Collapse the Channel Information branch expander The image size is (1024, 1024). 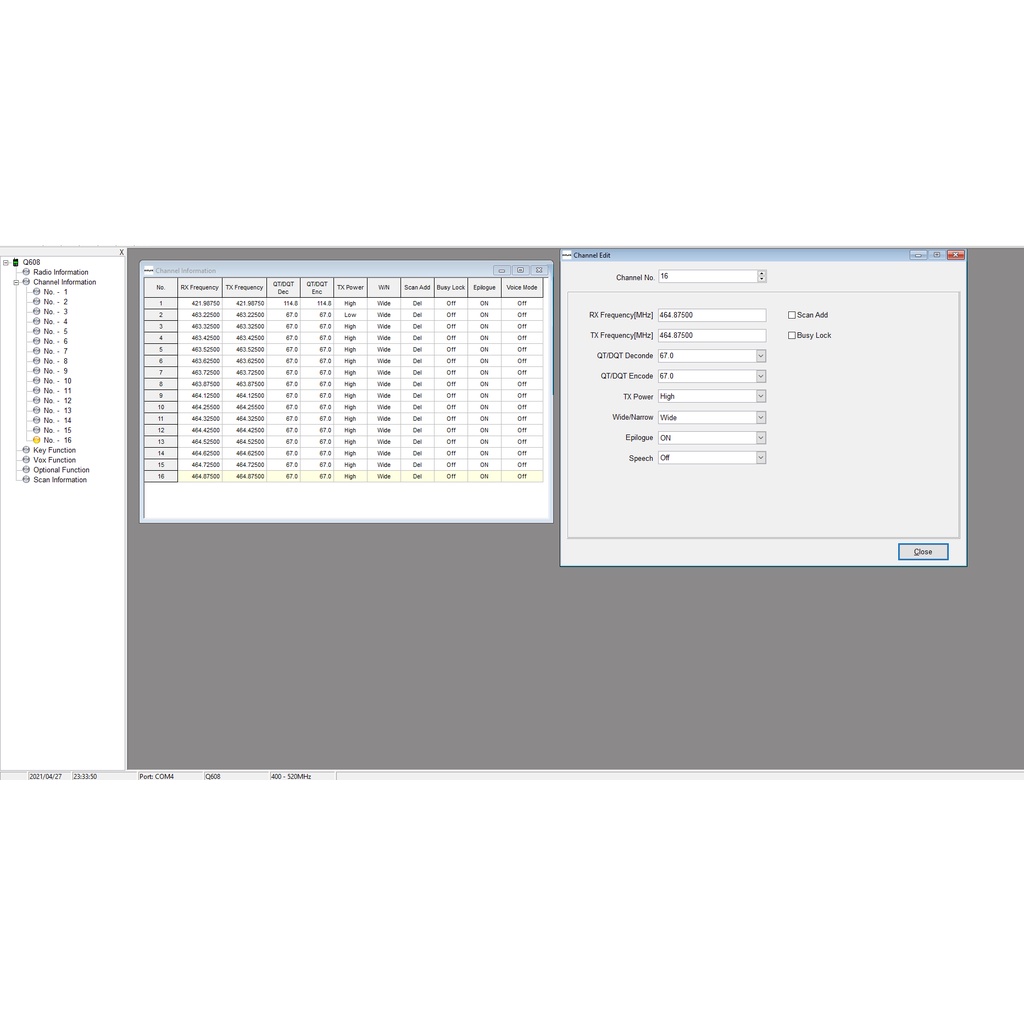click(16, 282)
